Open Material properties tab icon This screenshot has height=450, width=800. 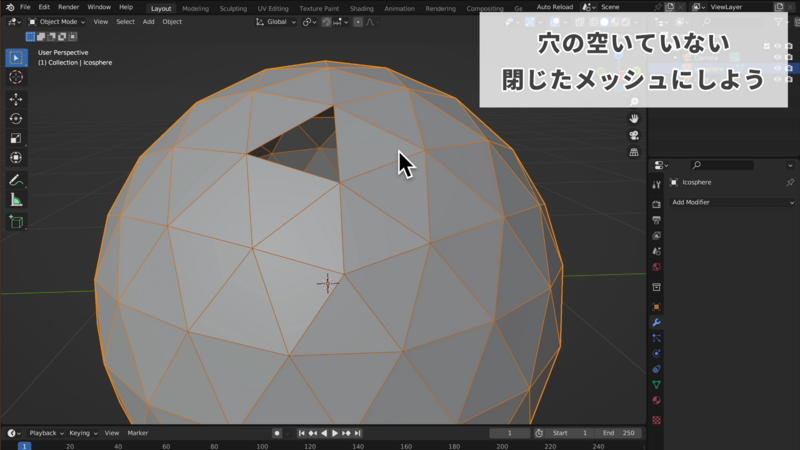(657, 401)
